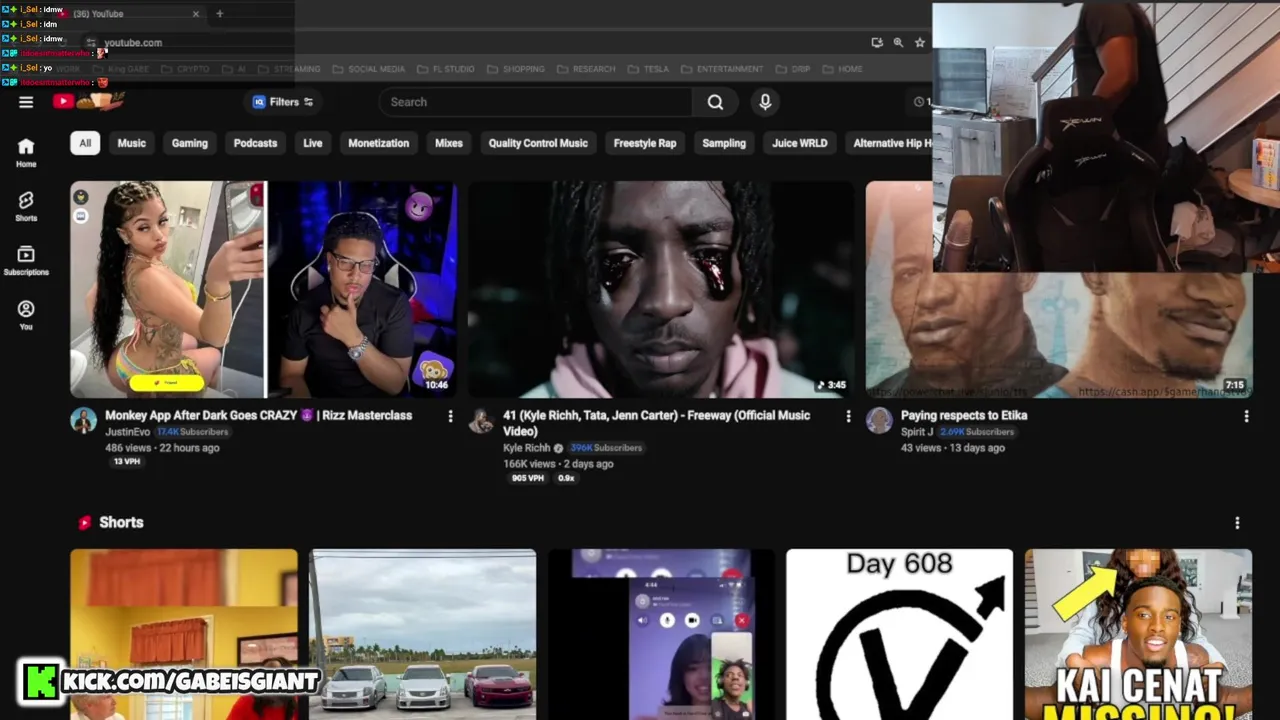1280x720 pixels.
Task: Open the SOCIAL MEDIA bookmarks folder
Action: click(369, 69)
